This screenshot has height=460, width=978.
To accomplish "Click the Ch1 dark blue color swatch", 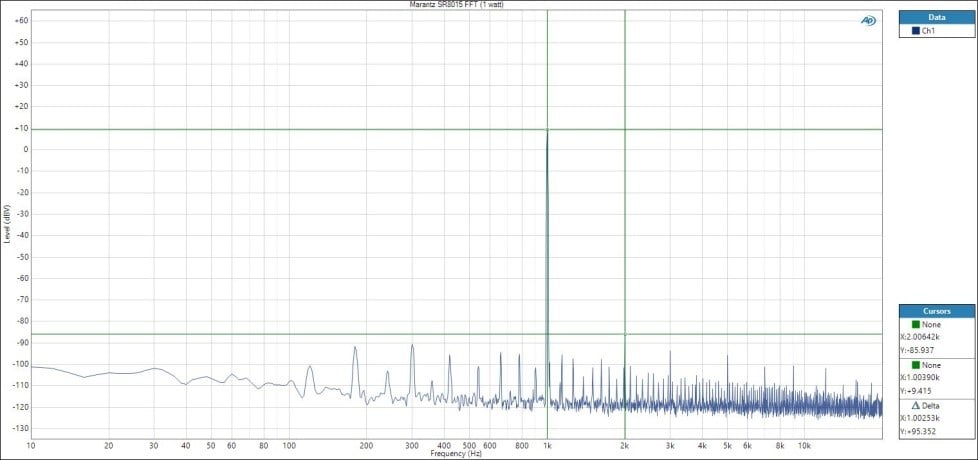I will (914, 32).
